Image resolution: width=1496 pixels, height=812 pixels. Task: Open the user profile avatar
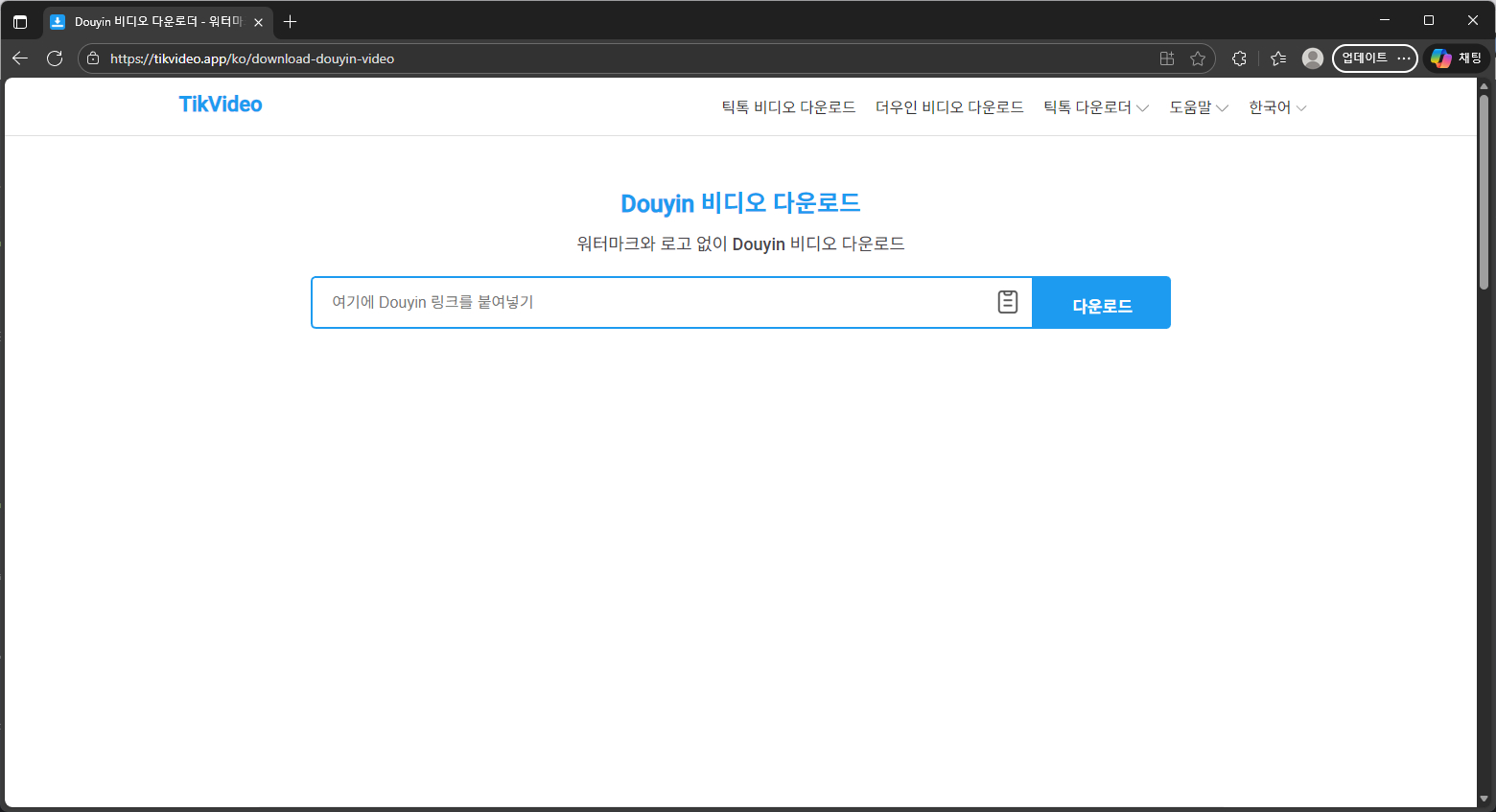tap(1313, 58)
